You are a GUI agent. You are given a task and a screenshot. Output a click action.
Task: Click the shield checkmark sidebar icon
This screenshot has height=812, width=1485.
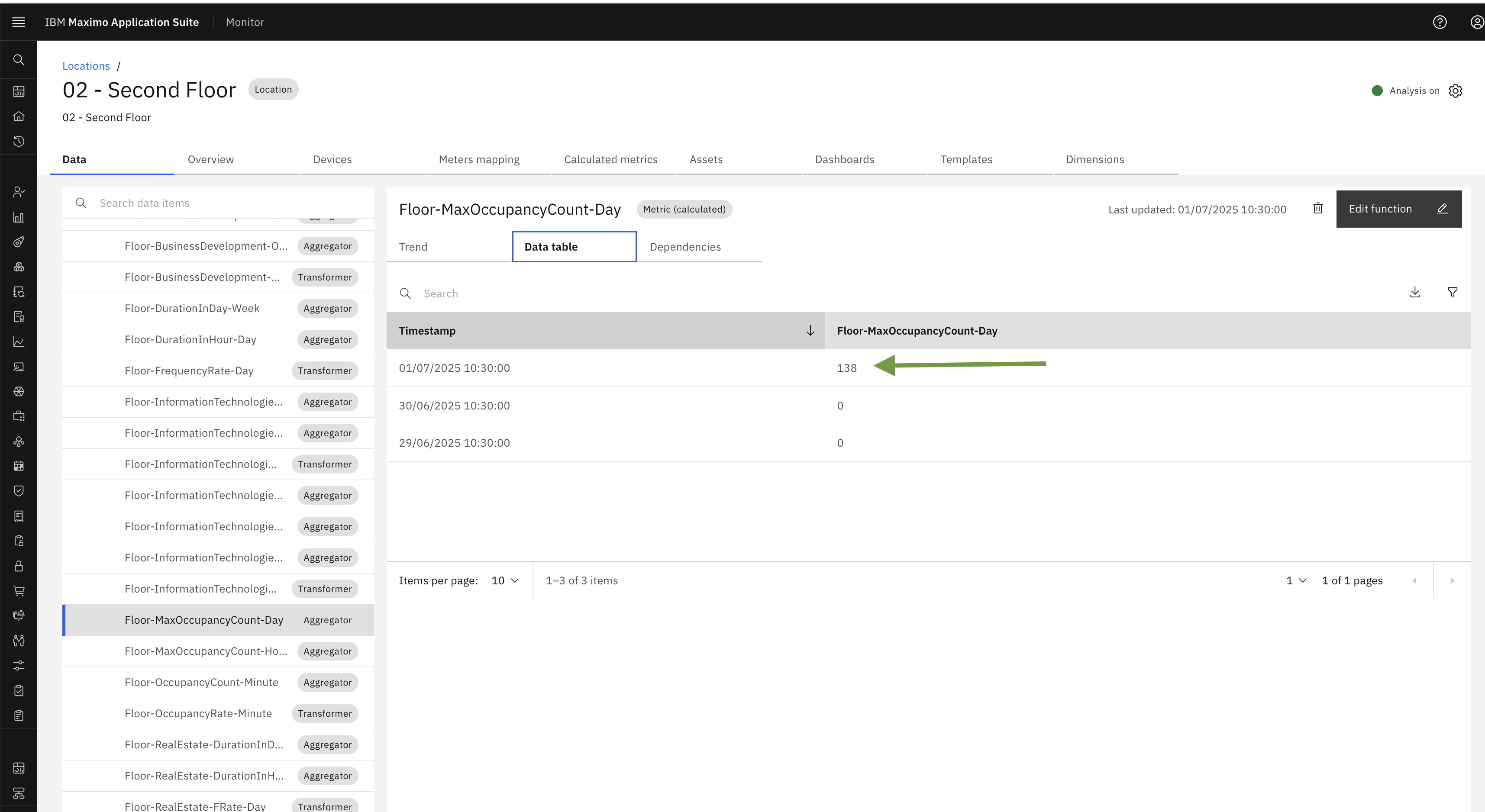[x=19, y=490]
